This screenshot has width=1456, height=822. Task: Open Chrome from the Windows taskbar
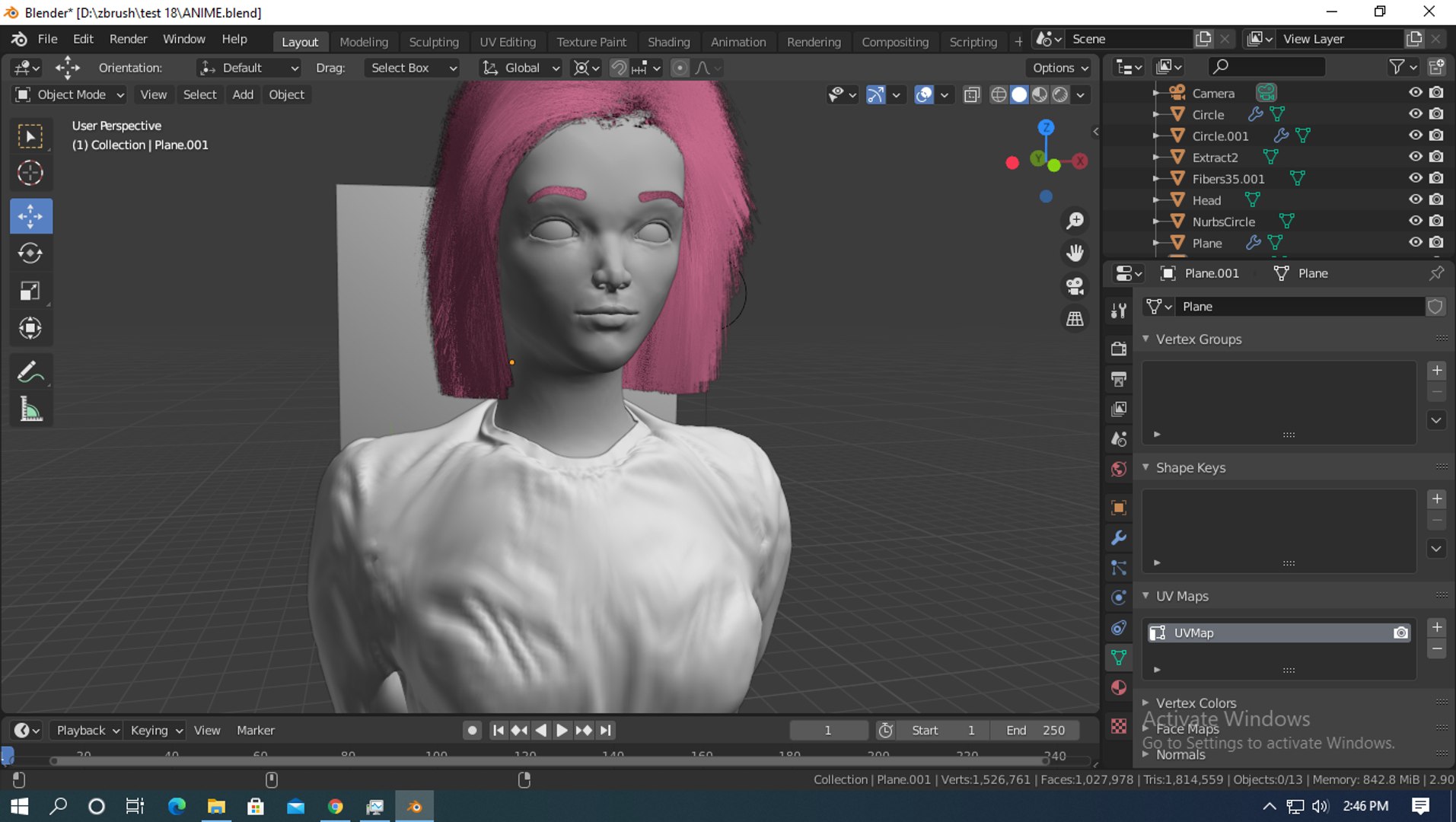tap(336, 807)
